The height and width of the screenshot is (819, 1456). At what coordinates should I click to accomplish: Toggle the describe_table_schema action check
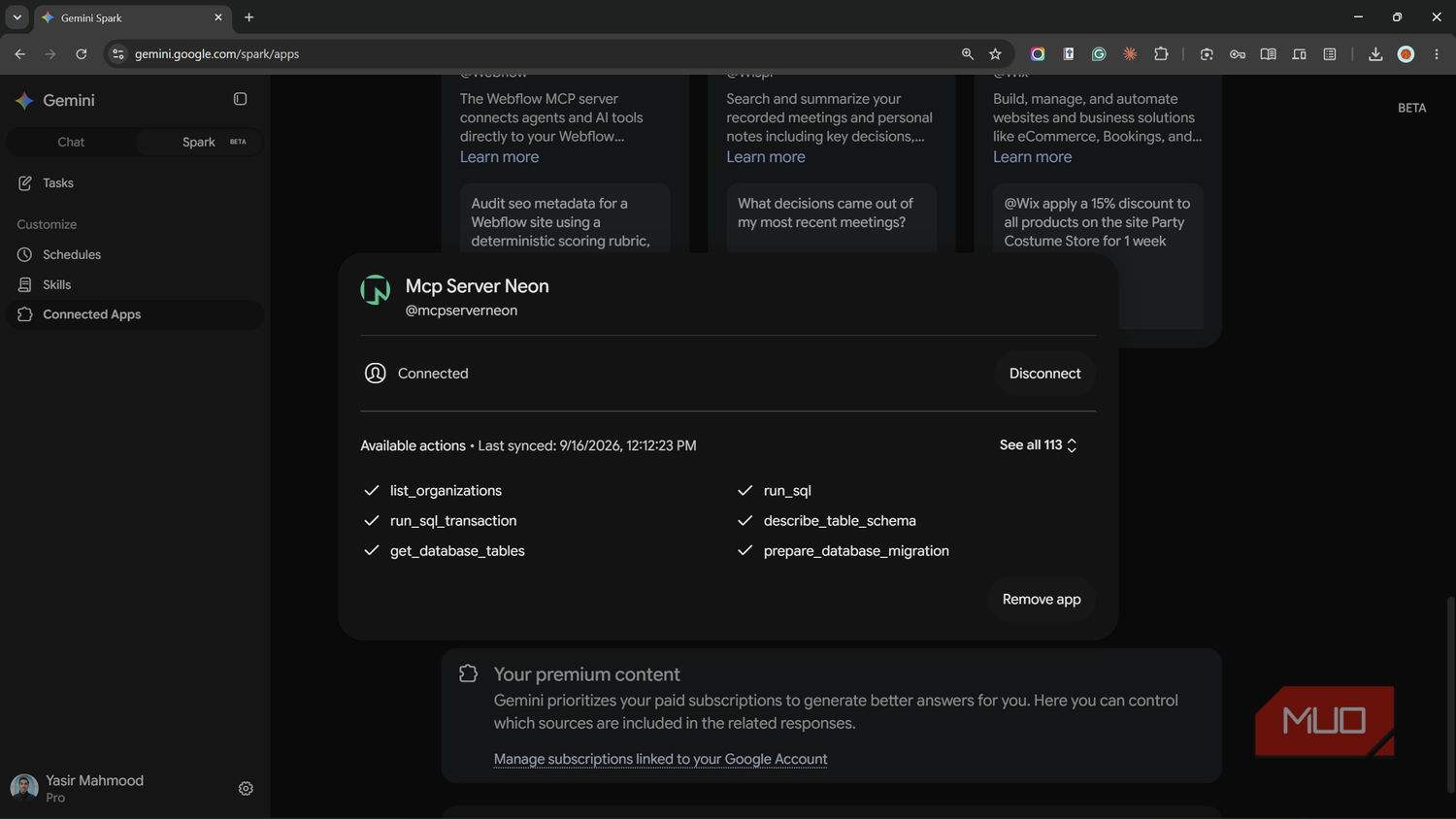[x=745, y=521]
